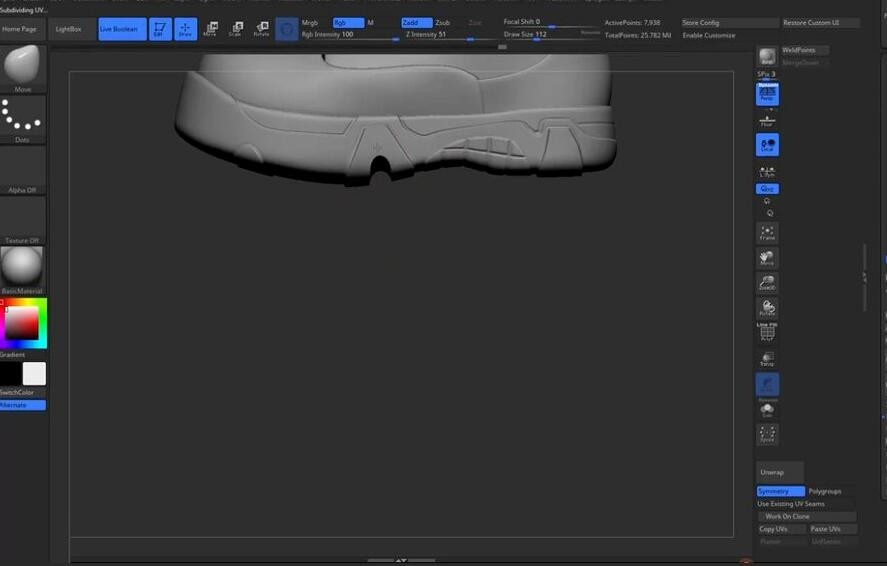Click Paste UVs
887x566 pixels.
pyautogui.click(x=833, y=529)
